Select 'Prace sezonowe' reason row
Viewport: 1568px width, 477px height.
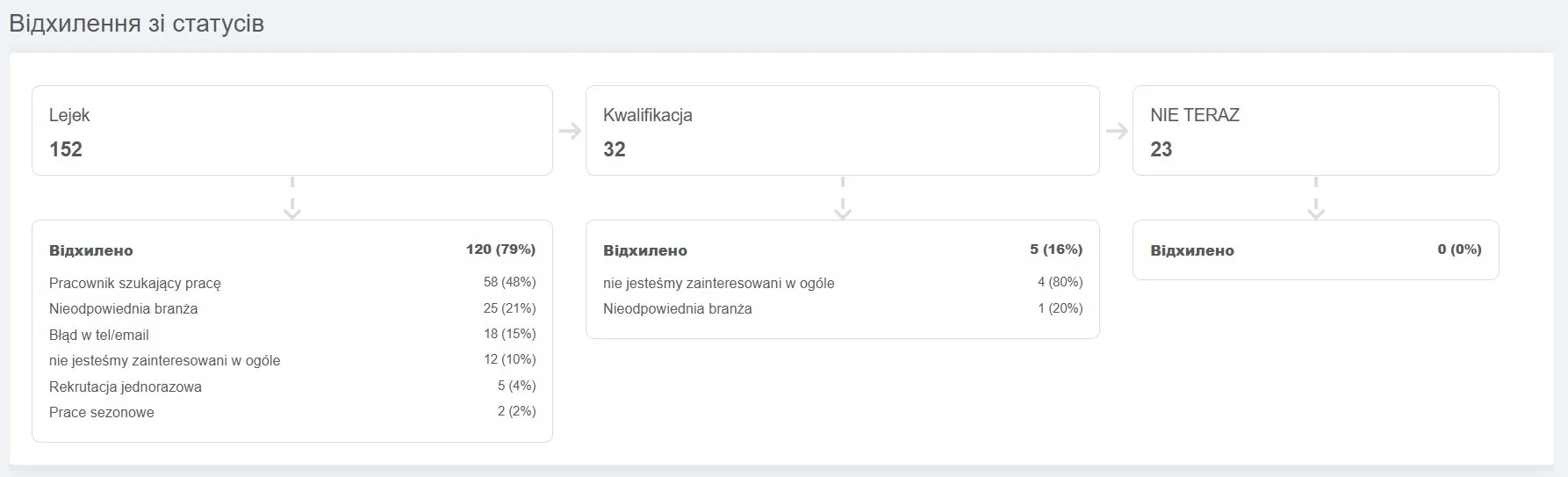point(102,412)
